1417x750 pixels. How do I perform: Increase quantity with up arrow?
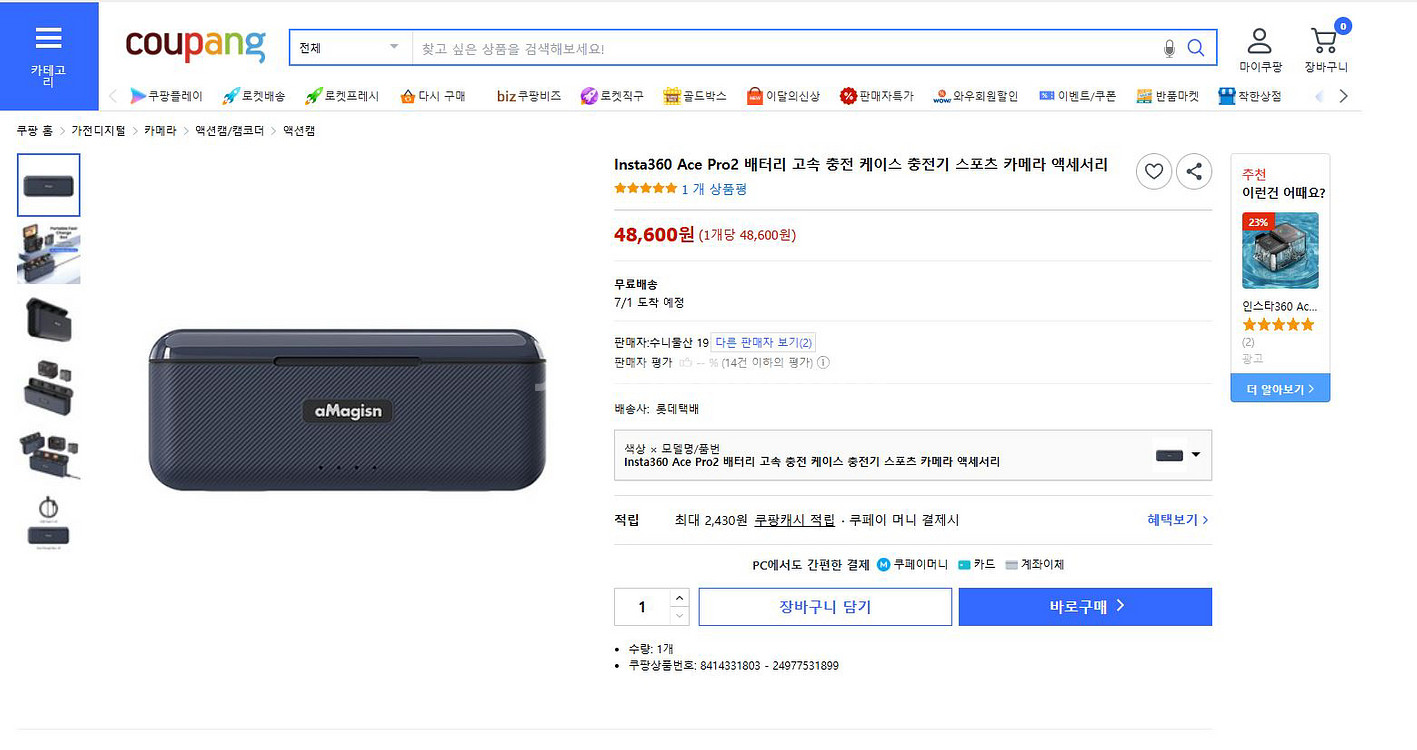pos(679,598)
